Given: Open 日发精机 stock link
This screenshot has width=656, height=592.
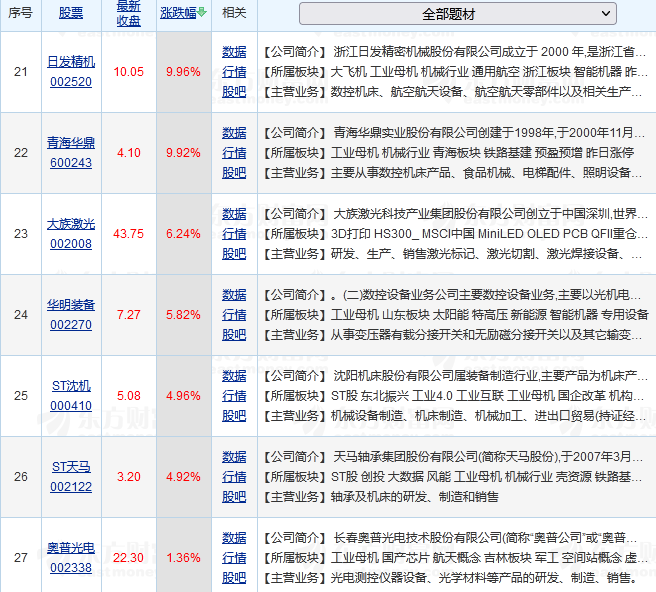Looking at the screenshot, I should pyautogui.click(x=71, y=62).
